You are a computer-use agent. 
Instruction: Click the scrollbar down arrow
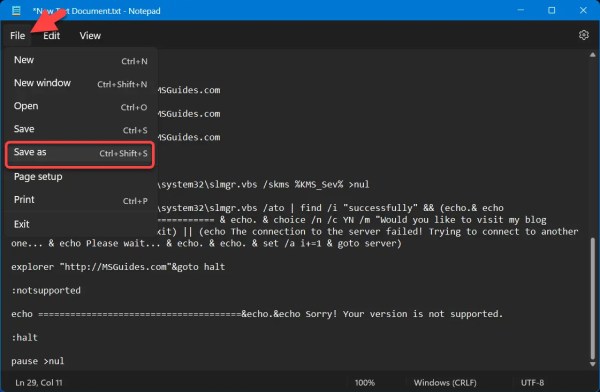tap(592, 364)
